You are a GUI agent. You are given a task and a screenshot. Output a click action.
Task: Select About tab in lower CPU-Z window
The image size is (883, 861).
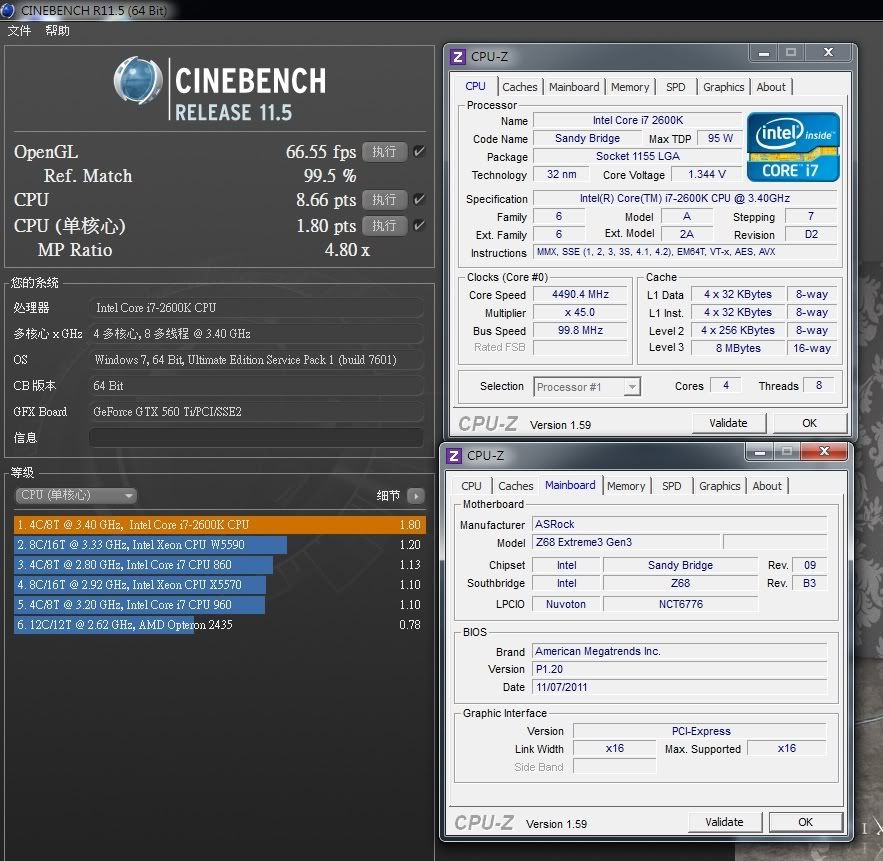click(x=766, y=486)
